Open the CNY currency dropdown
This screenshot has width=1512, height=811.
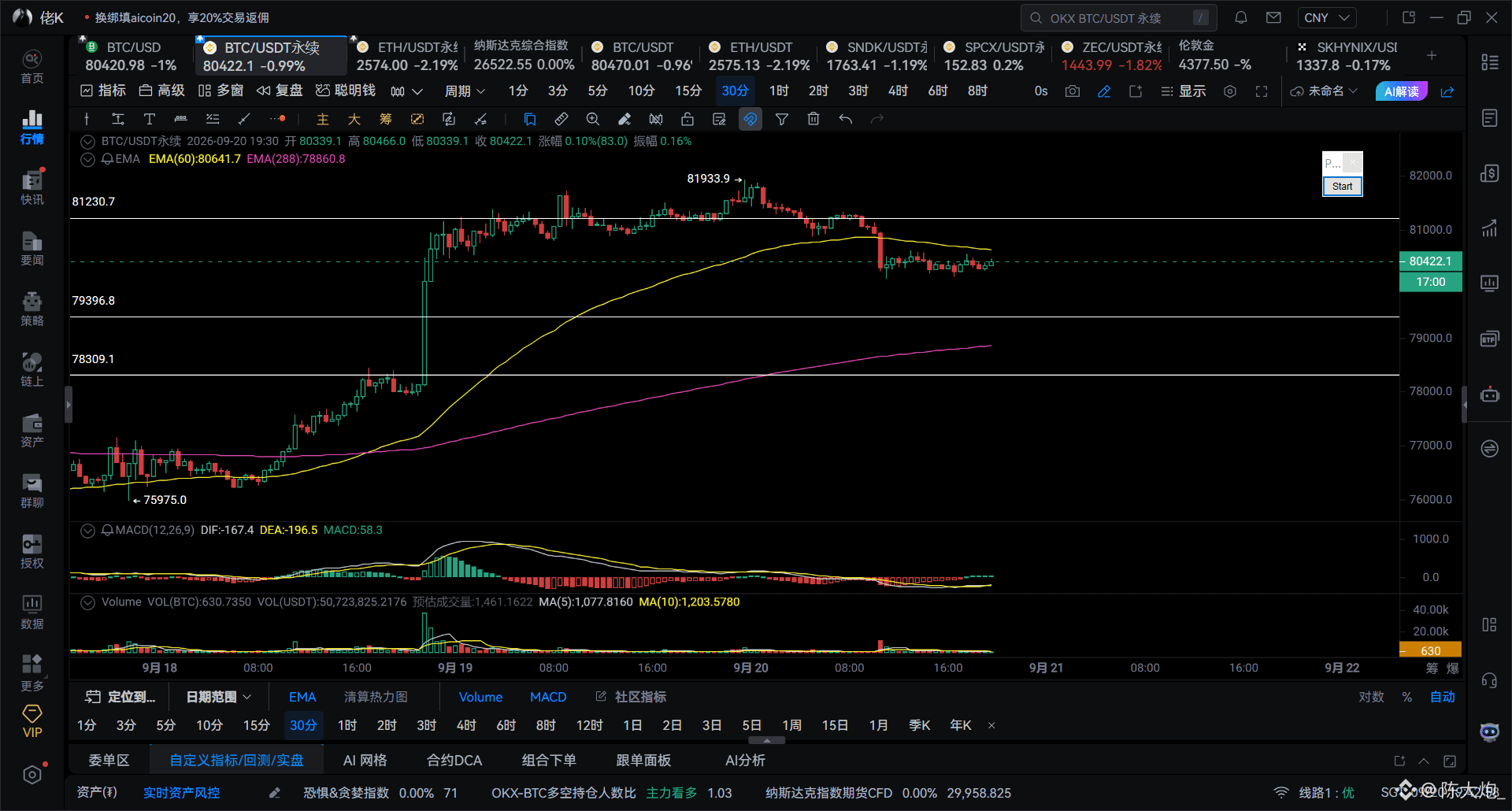click(x=1327, y=17)
